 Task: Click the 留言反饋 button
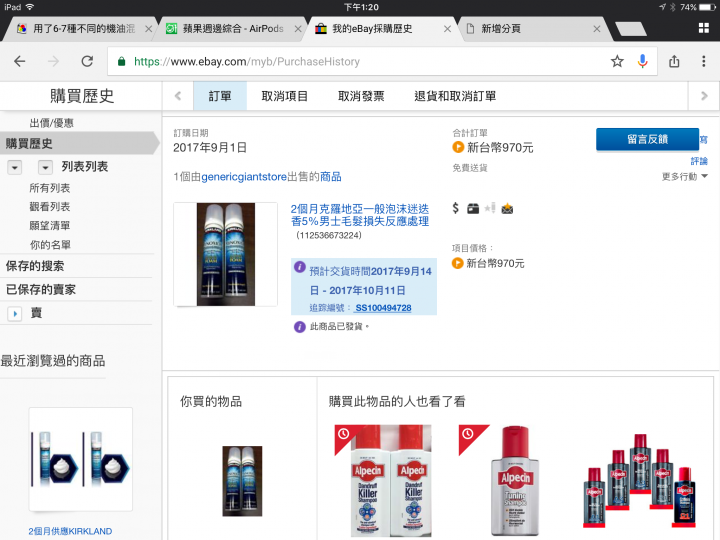coord(647,139)
